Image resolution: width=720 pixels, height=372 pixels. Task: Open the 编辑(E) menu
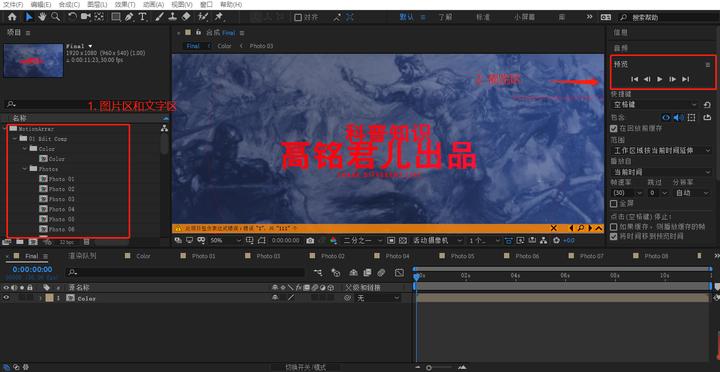[41, 5]
